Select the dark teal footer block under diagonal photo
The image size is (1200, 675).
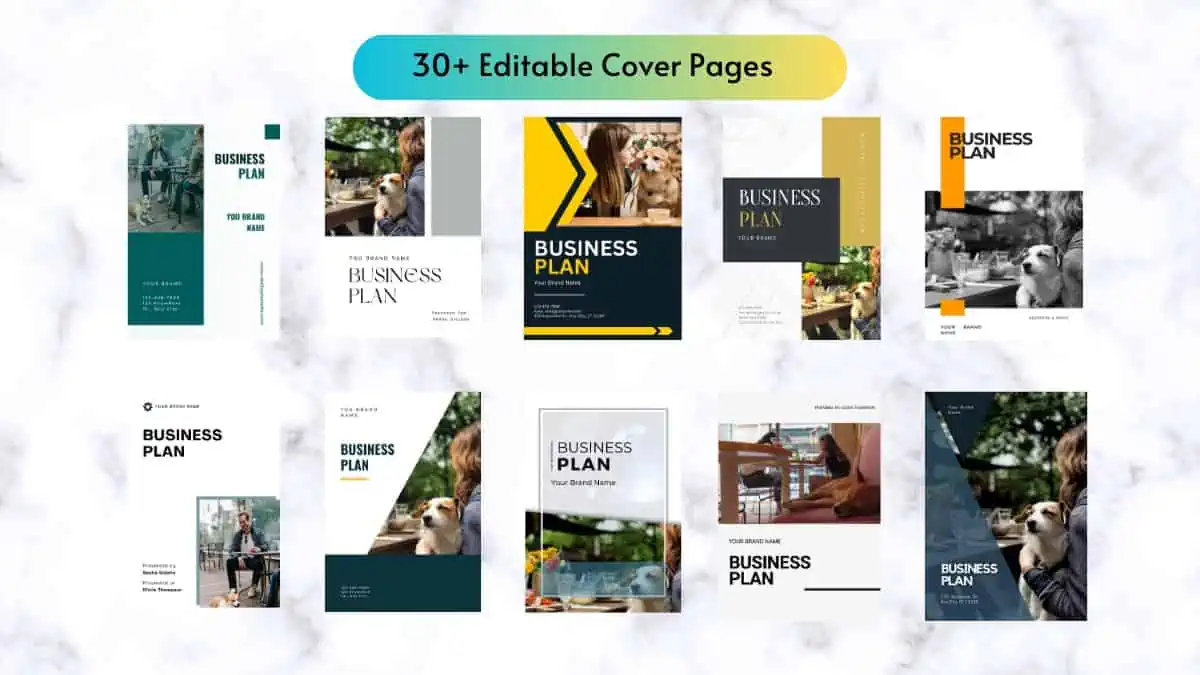click(402, 583)
